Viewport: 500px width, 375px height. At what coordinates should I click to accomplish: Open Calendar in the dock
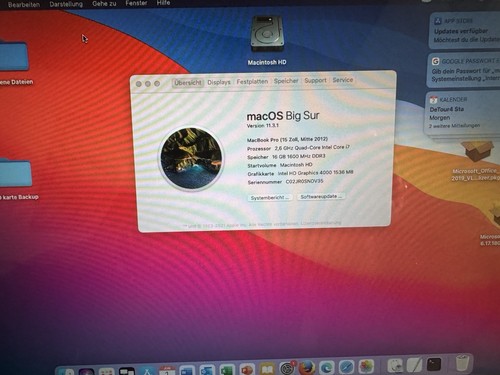click(167, 370)
